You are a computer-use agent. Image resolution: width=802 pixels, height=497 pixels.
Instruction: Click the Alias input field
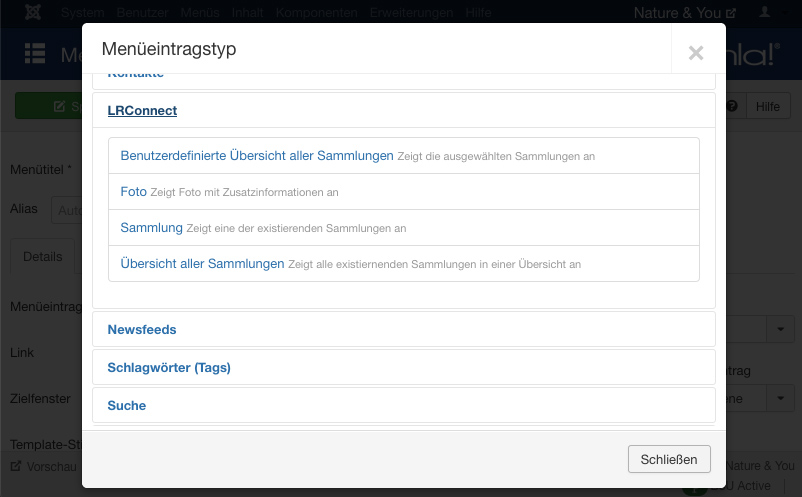click(x=66, y=210)
